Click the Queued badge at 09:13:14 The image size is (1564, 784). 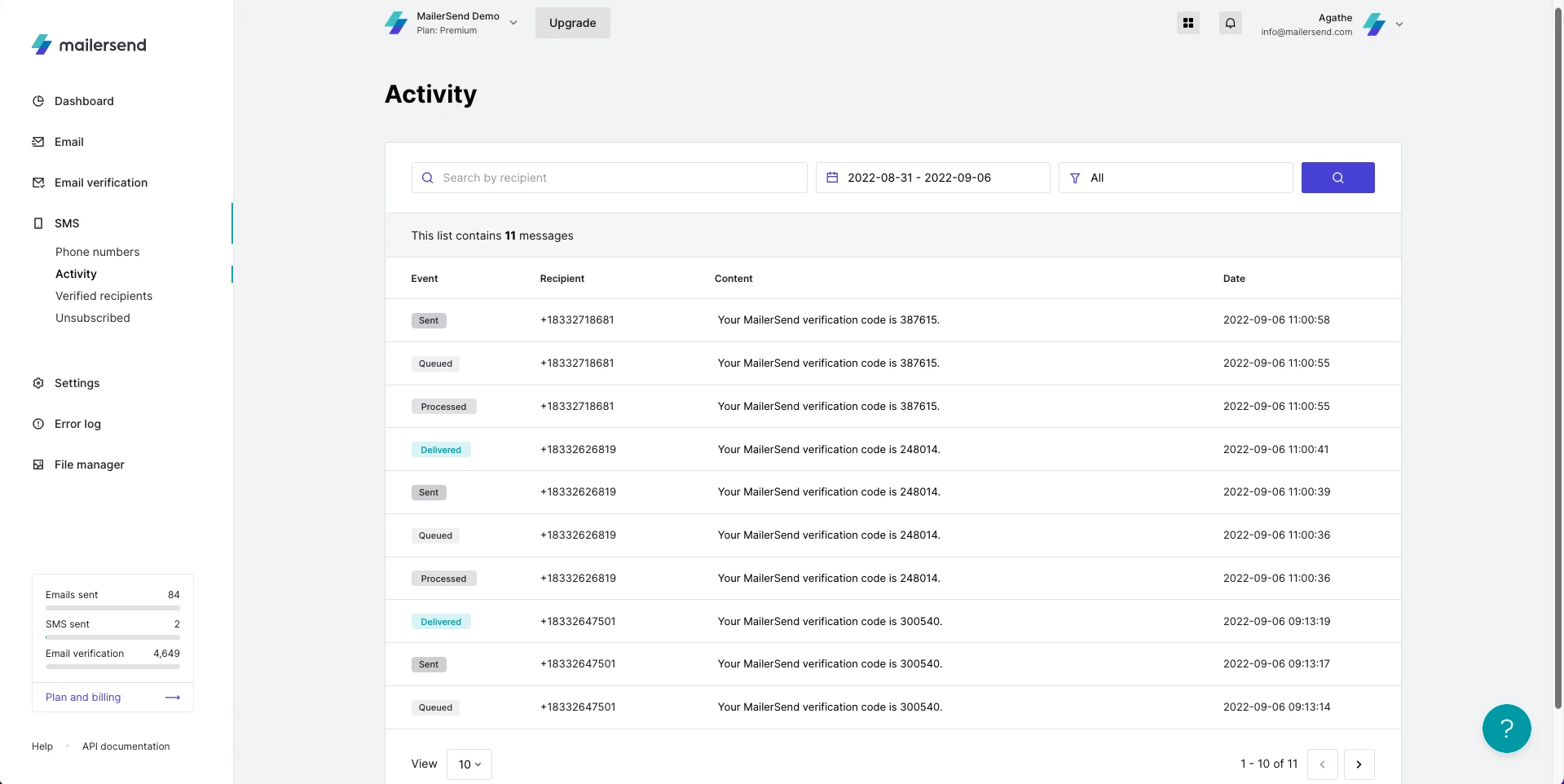pyautogui.click(x=435, y=707)
